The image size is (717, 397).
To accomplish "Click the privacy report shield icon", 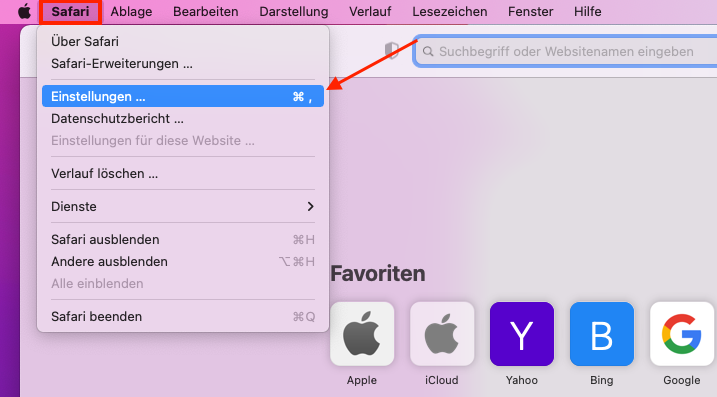I will coord(392,51).
